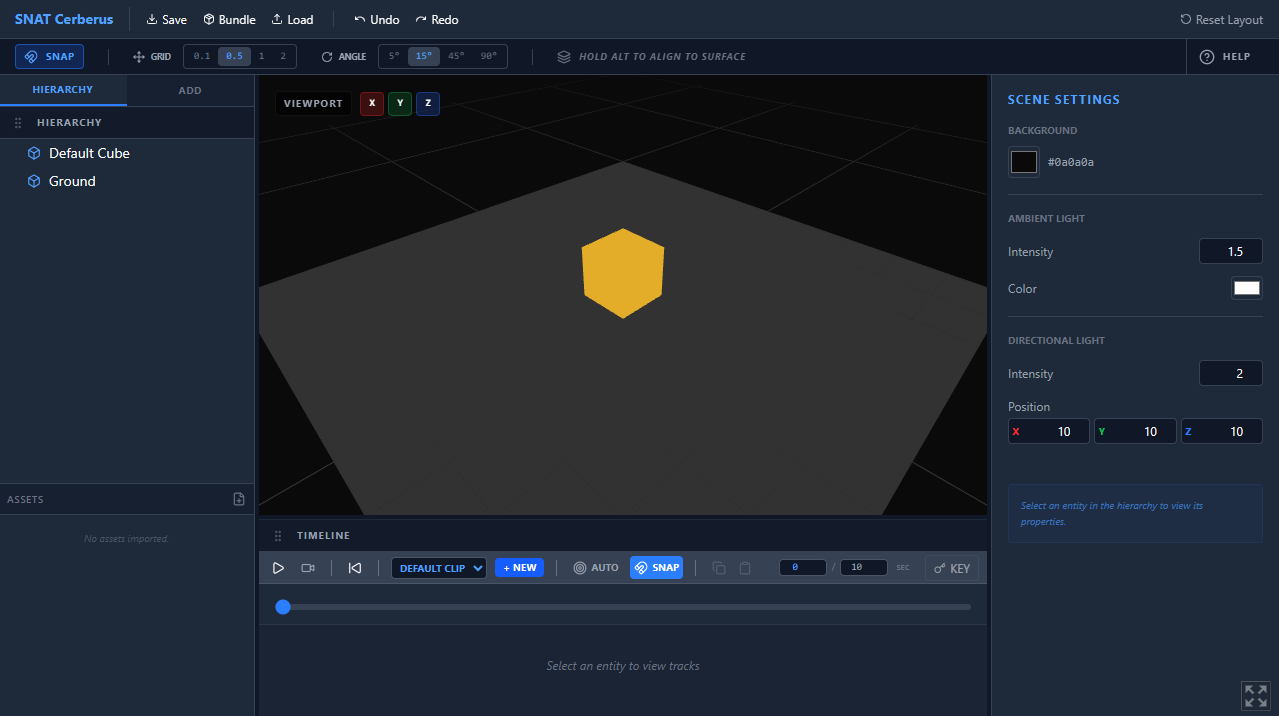Edit directional light Z position
1279x716 pixels.
tap(1222, 431)
